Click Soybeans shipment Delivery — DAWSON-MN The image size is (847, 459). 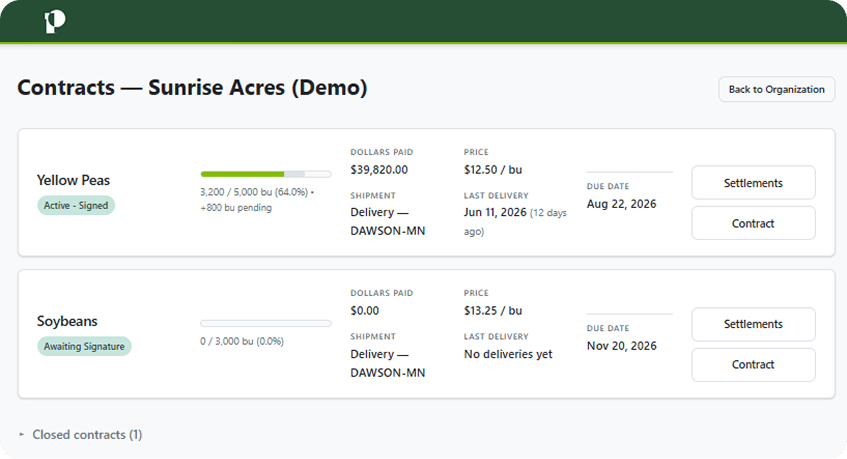(388, 363)
